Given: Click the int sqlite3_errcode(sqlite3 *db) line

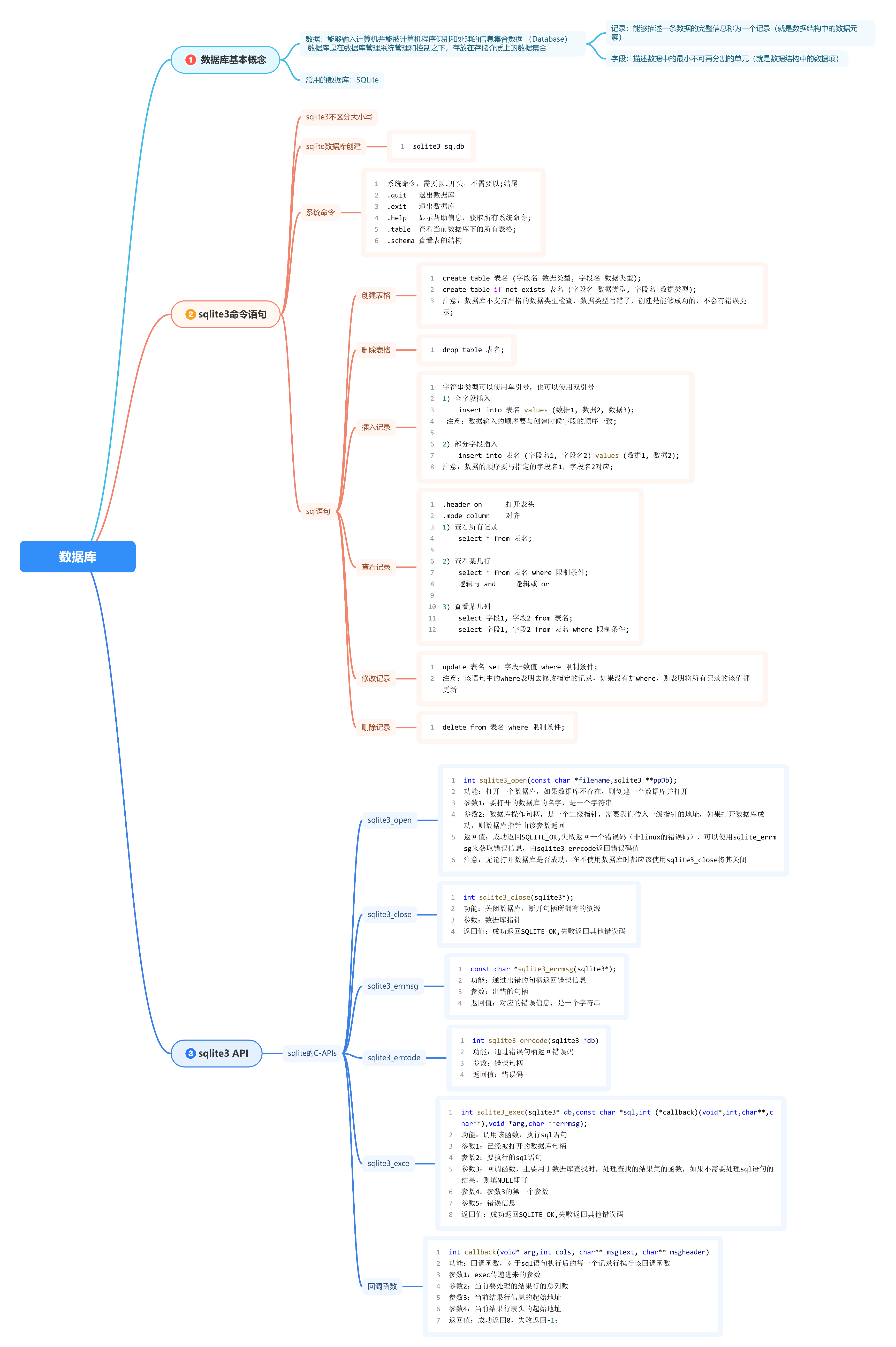Looking at the screenshot, I should tap(535, 1041).
